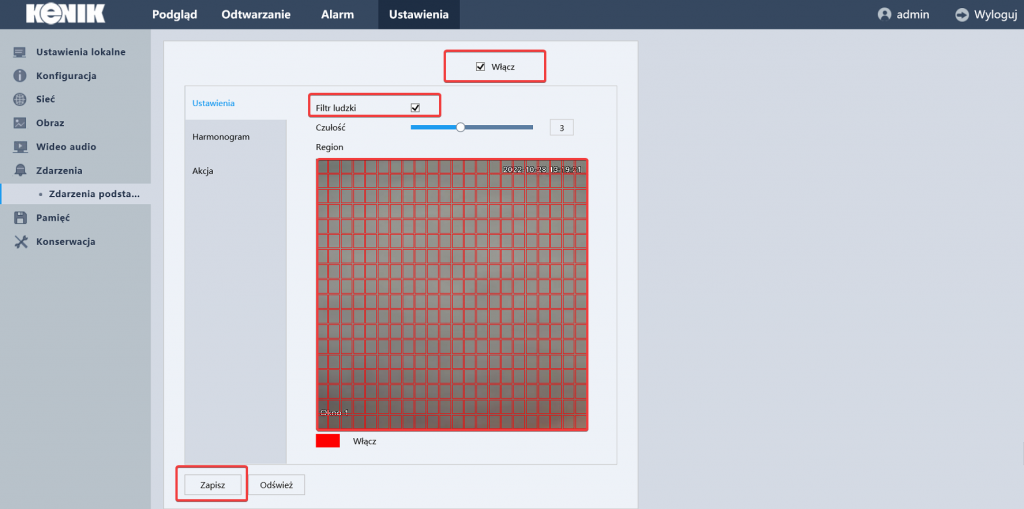1024x509 pixels.
Task: Click the picture icon beside Obraz
Action: [x=19, y=123]
